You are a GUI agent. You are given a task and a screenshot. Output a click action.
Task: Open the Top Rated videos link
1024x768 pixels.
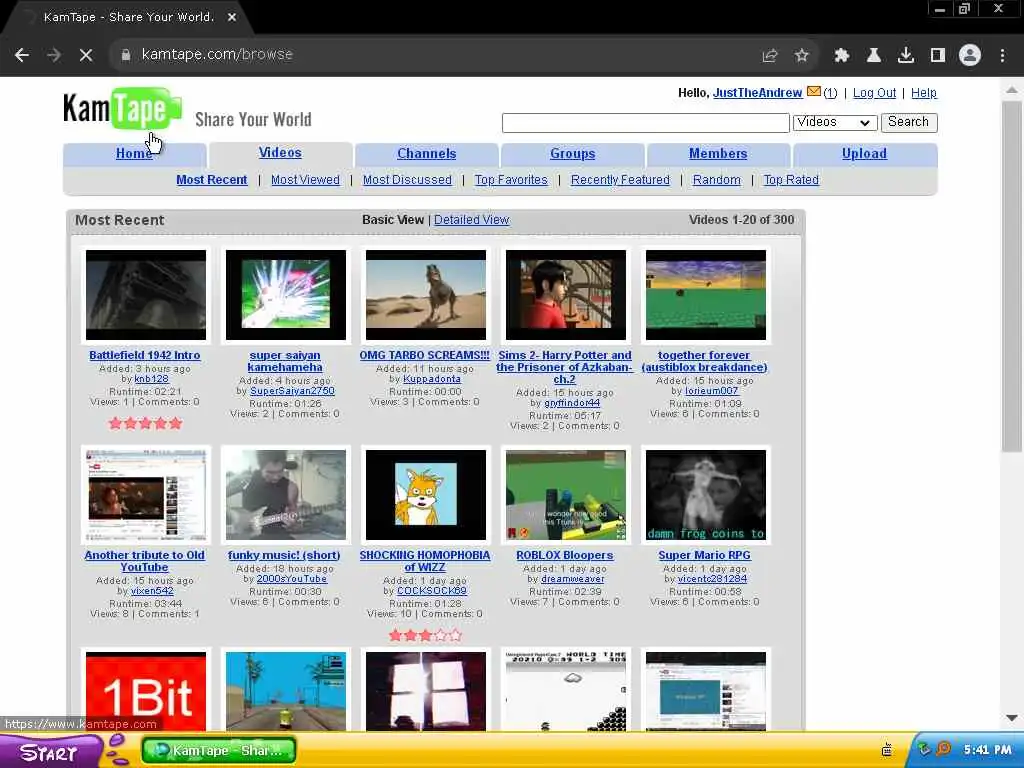[791, 180]
